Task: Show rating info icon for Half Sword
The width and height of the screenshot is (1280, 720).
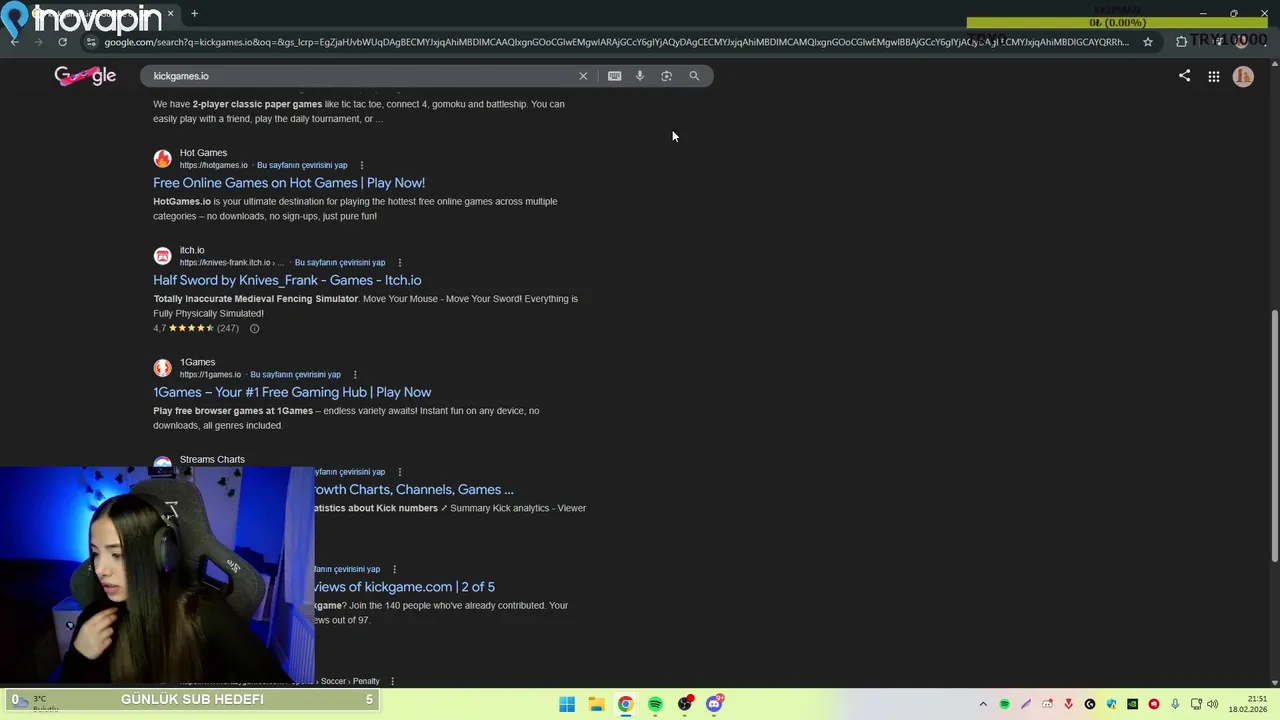Action: tap(254, 328)
